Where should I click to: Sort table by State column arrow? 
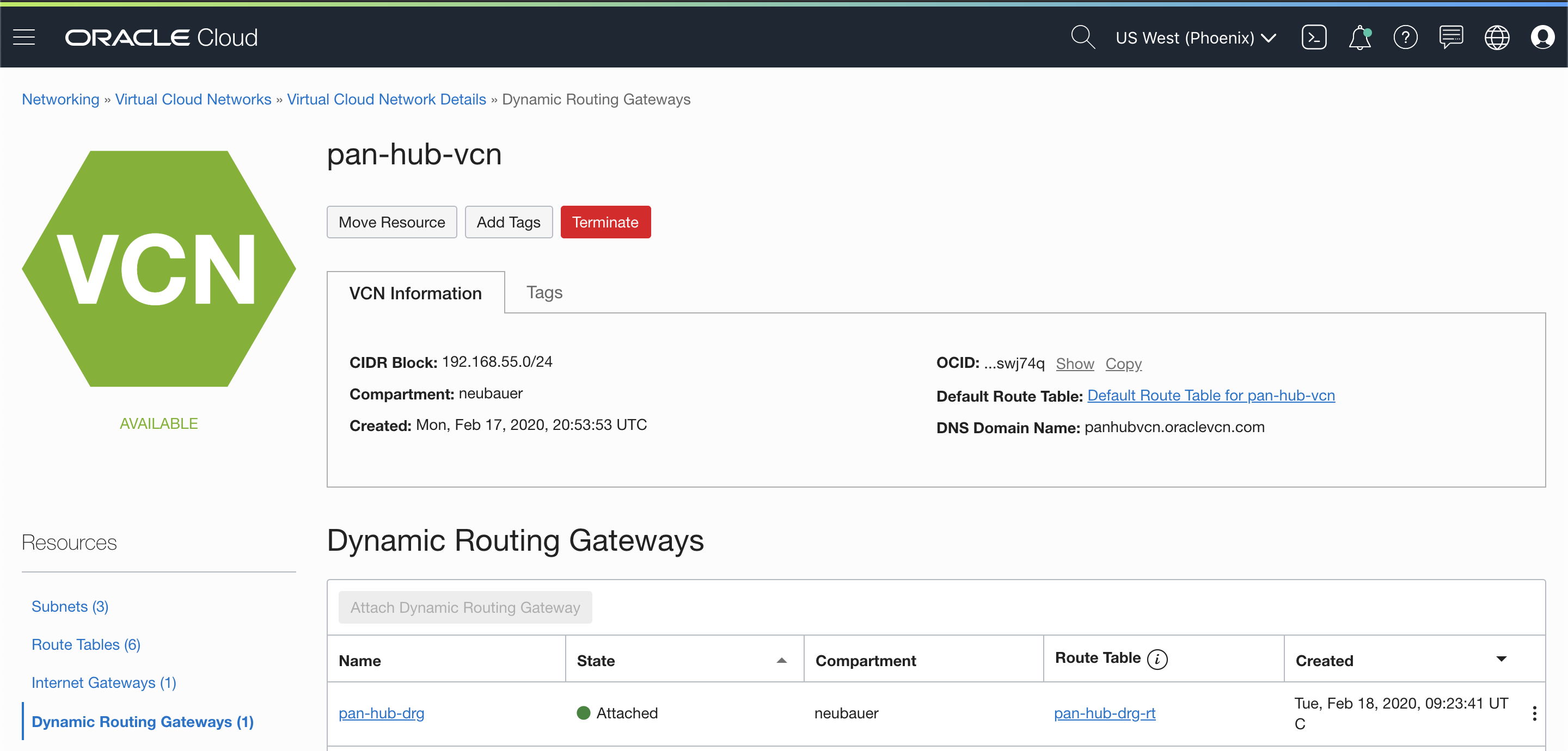782,660
